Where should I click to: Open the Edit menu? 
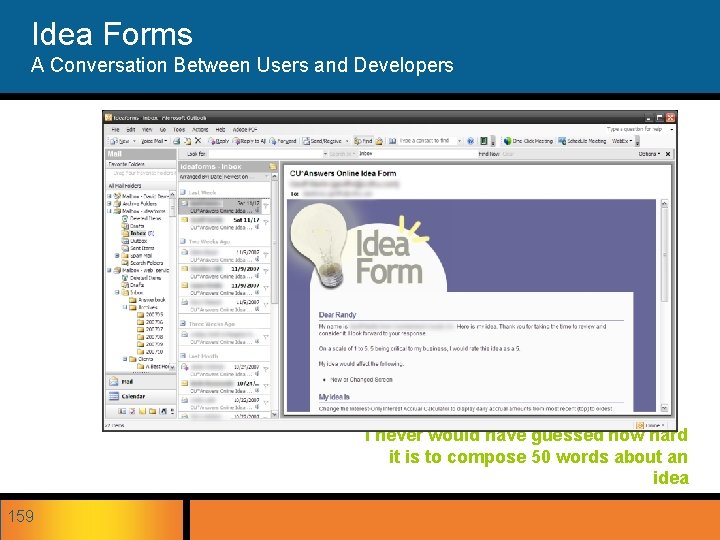(x=130, y=130)
